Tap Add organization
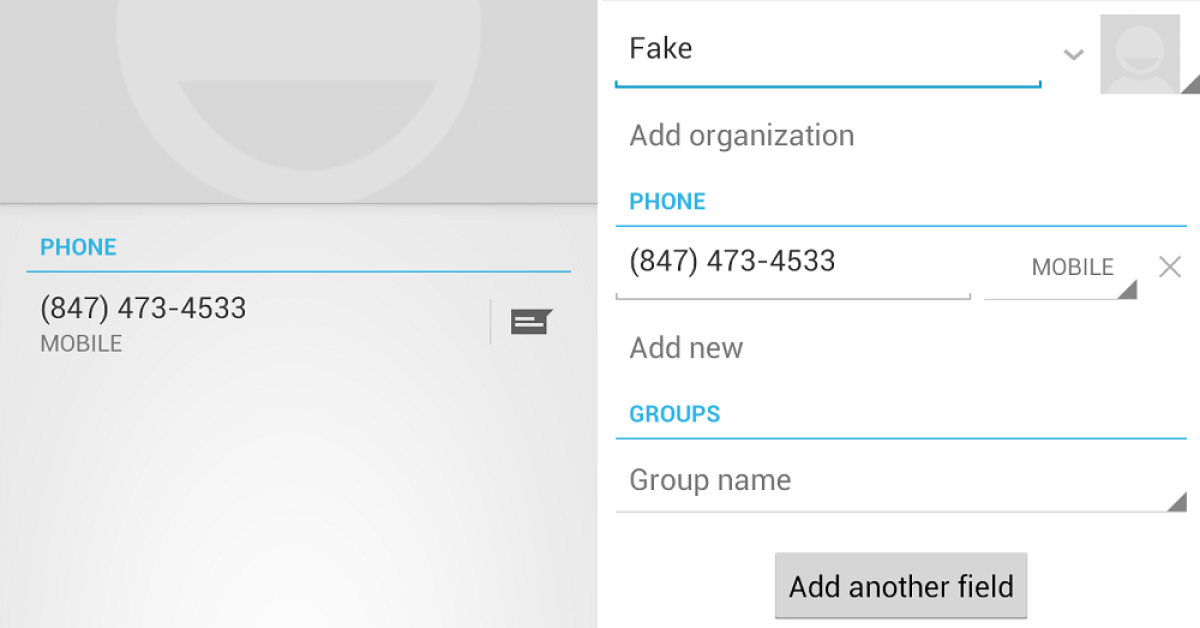Viewport: 1200px width, 628px height. tap(741, 136)
